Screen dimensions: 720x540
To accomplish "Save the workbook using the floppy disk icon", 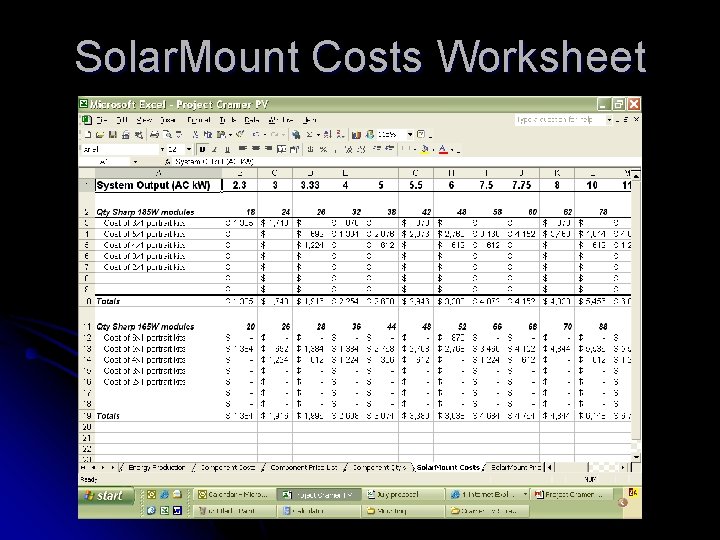I will pyautogui.click(x=112, y=135).
